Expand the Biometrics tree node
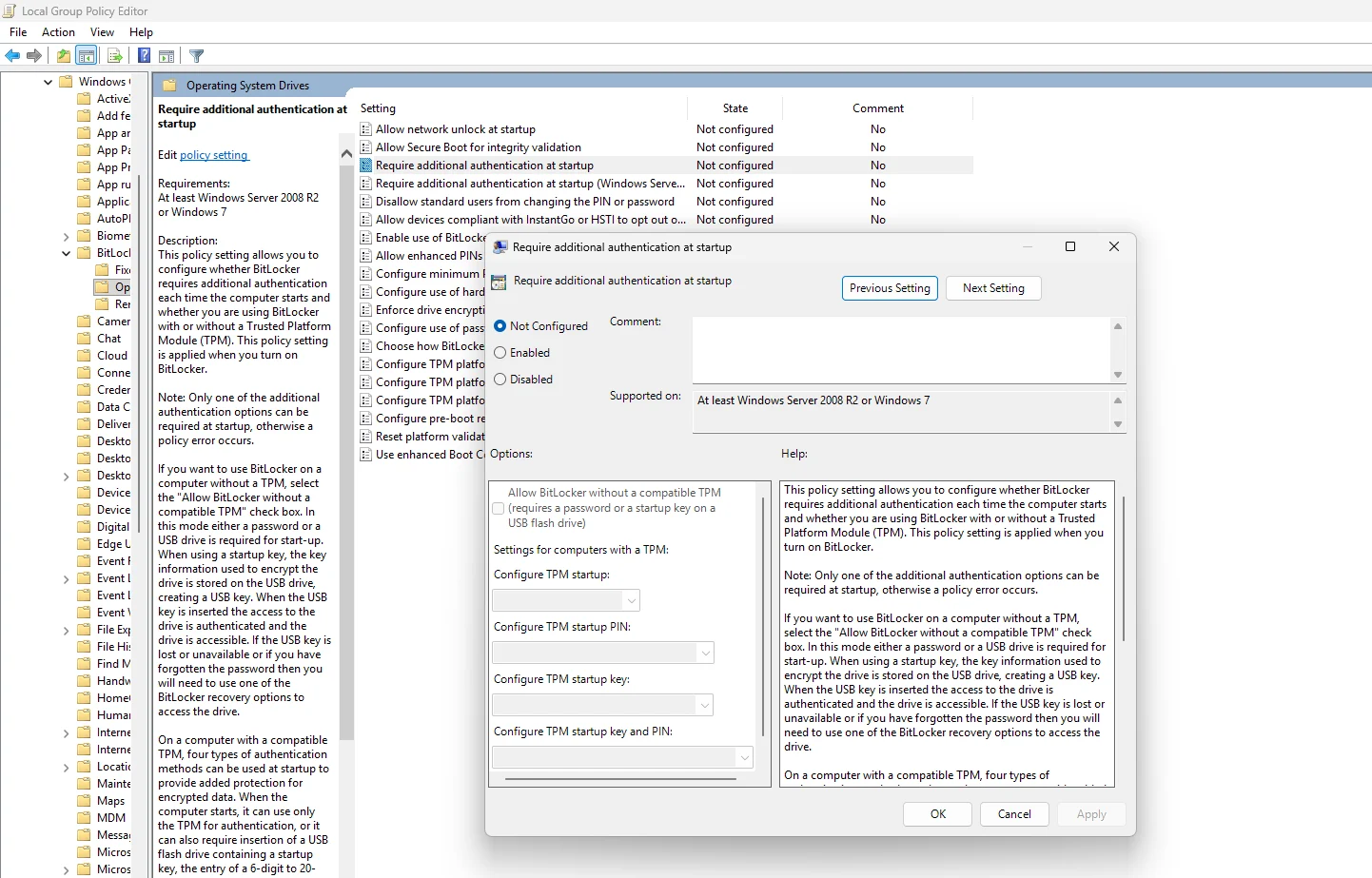This screenshot has width=1372, height=878. tap(66, 236)
